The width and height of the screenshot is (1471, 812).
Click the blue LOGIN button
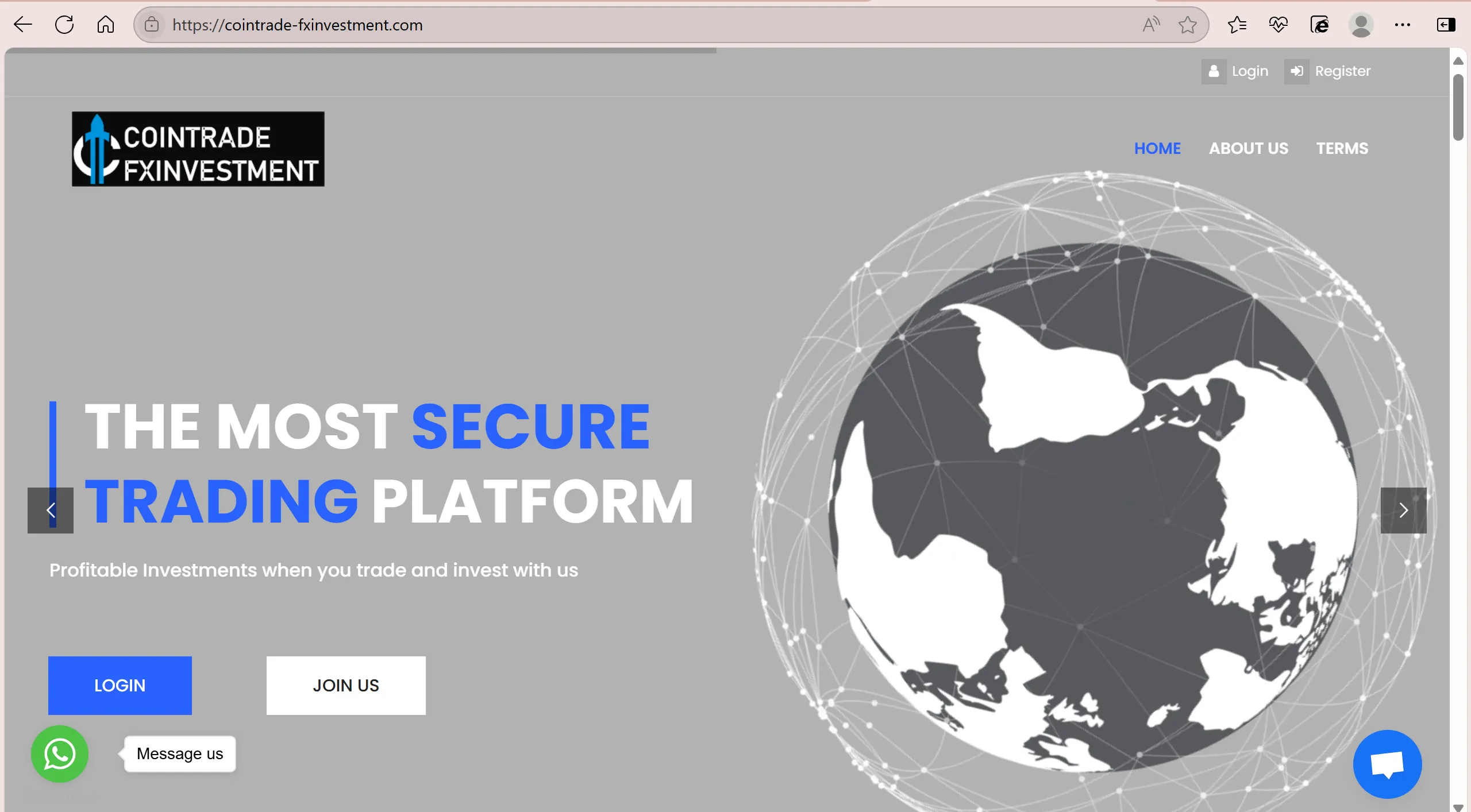point(120,686)
